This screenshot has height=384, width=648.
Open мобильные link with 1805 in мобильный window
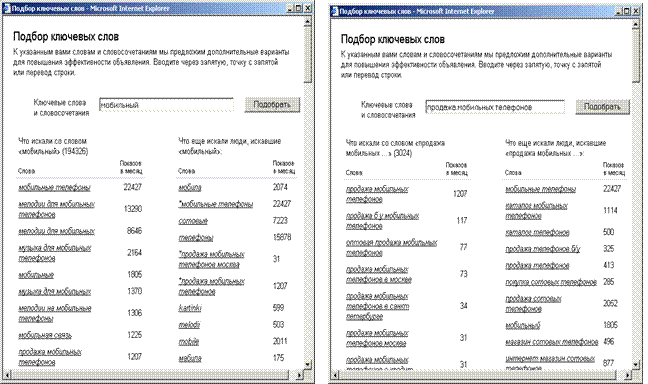point(36,275)
